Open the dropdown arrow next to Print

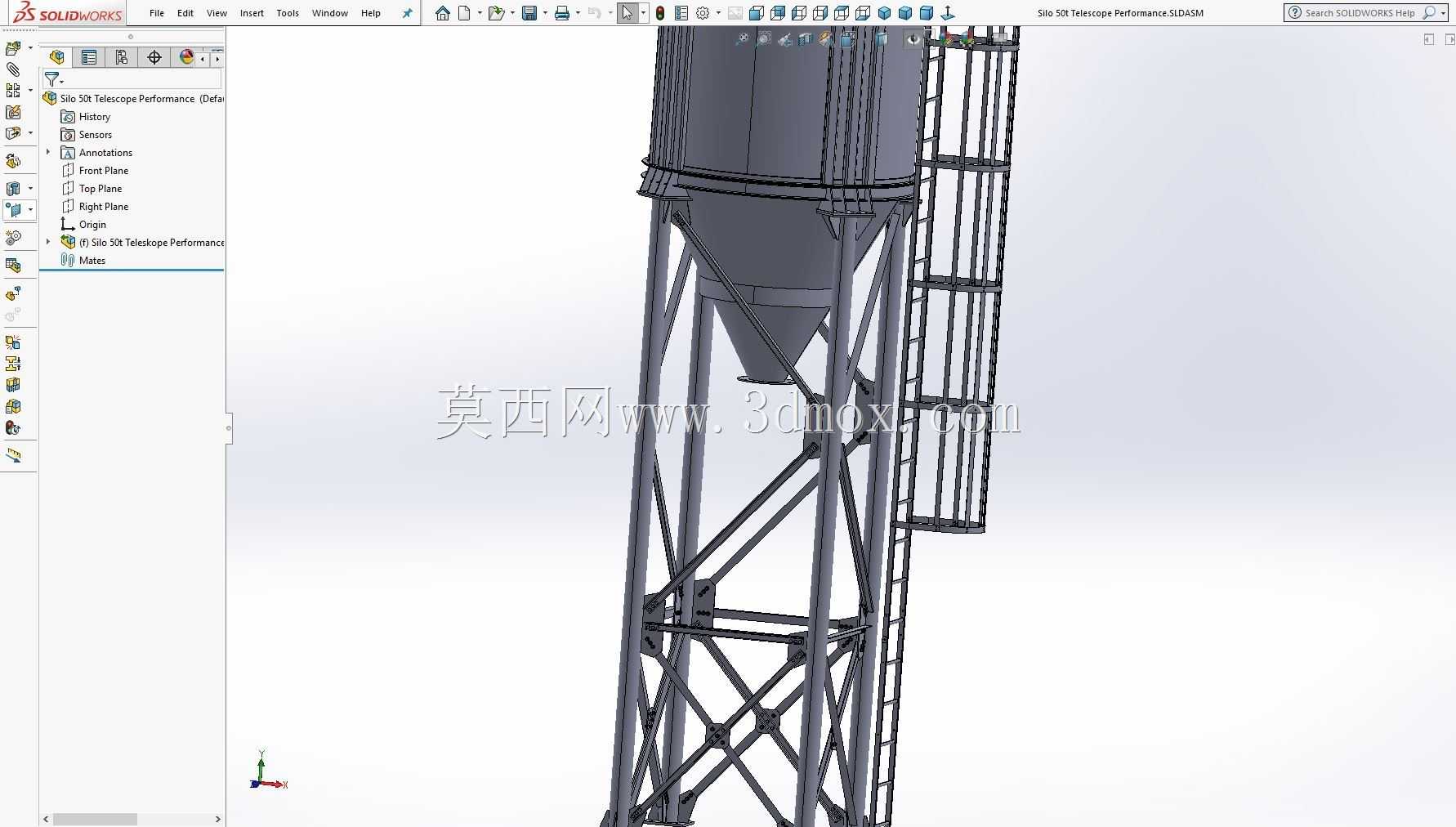[x=578, y=13]
